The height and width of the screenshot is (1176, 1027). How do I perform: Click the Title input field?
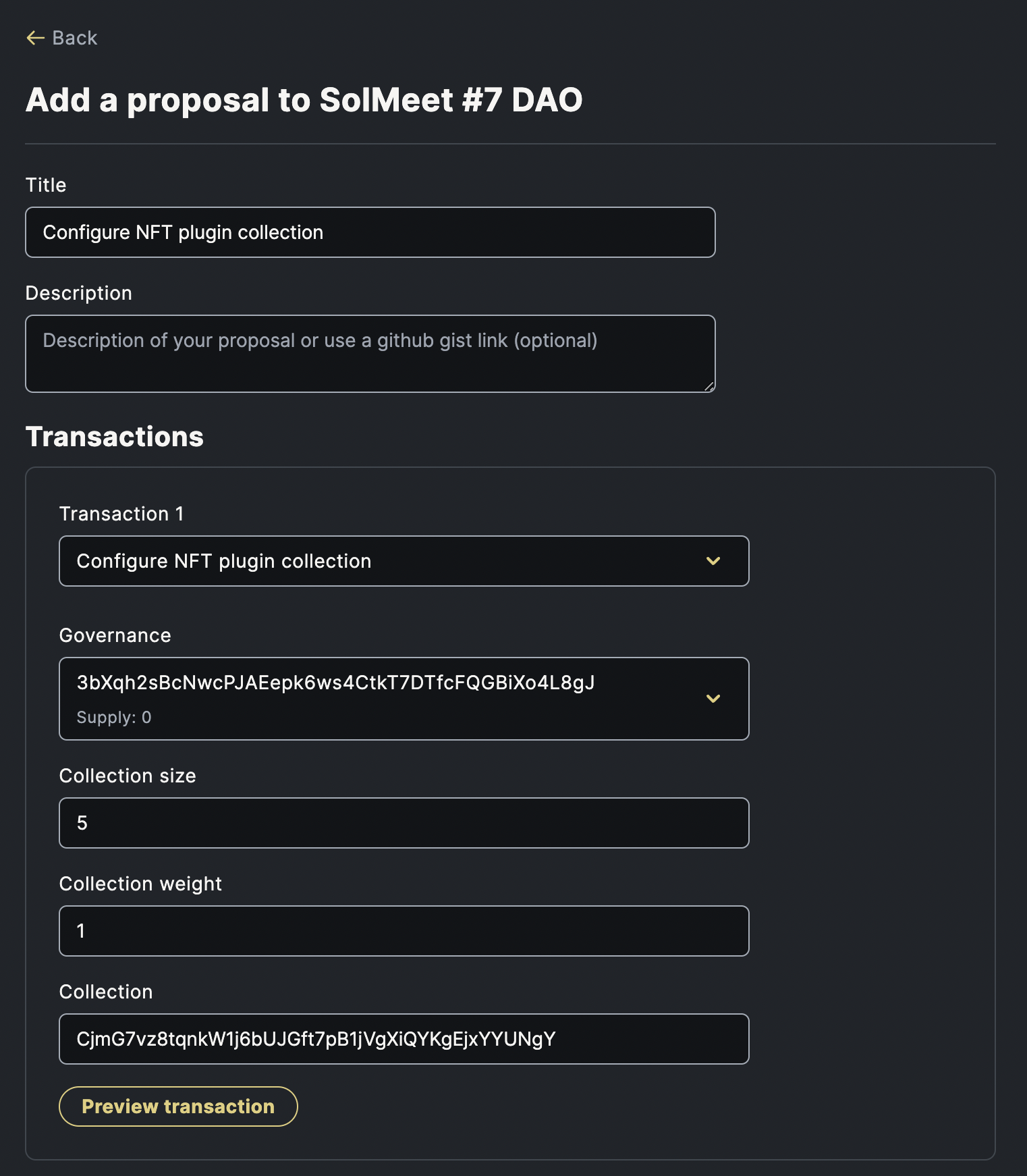pos(370,232)
